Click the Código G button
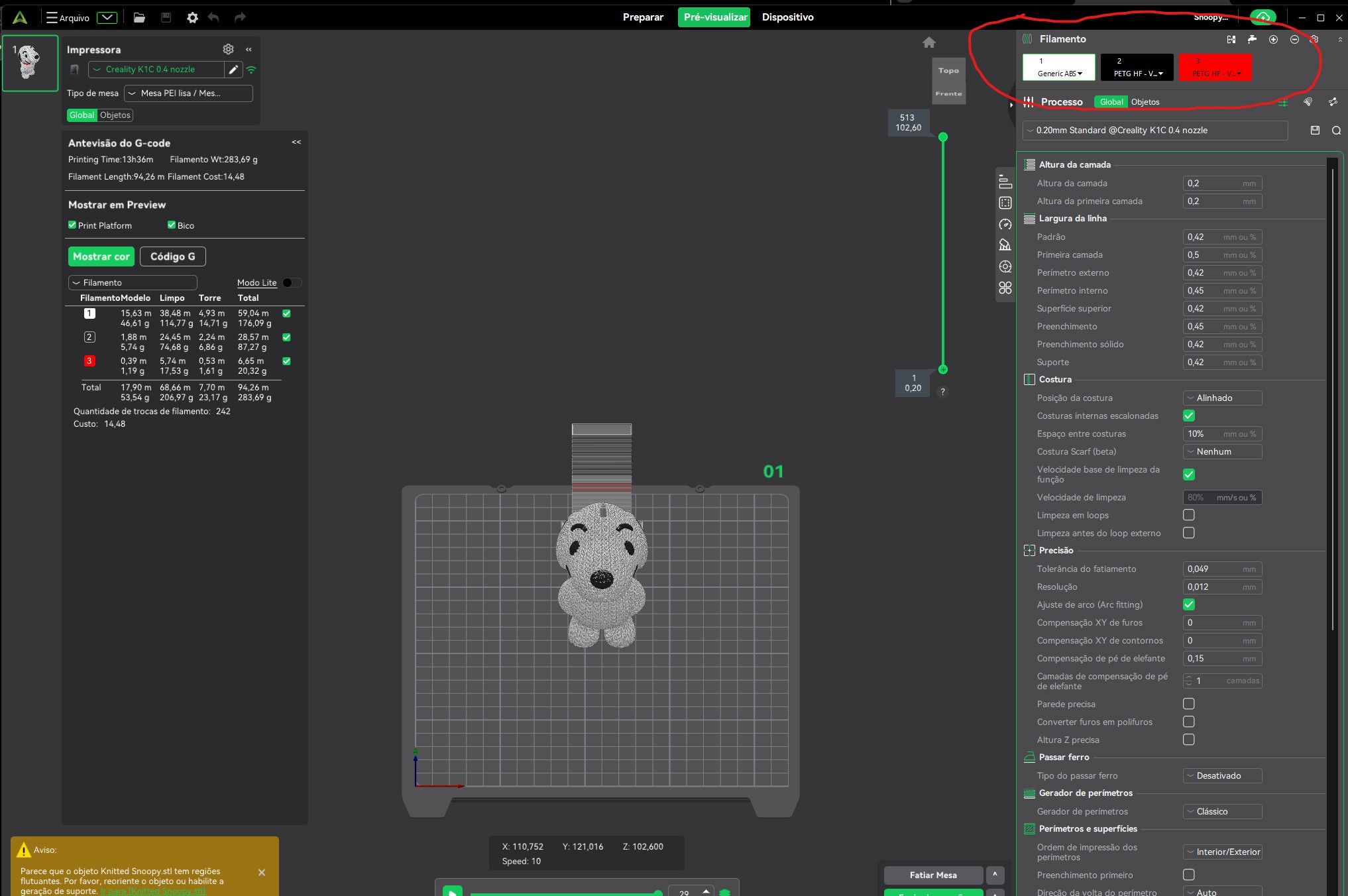This screenshot has width=1348, height=896. [x=172, y=256]
